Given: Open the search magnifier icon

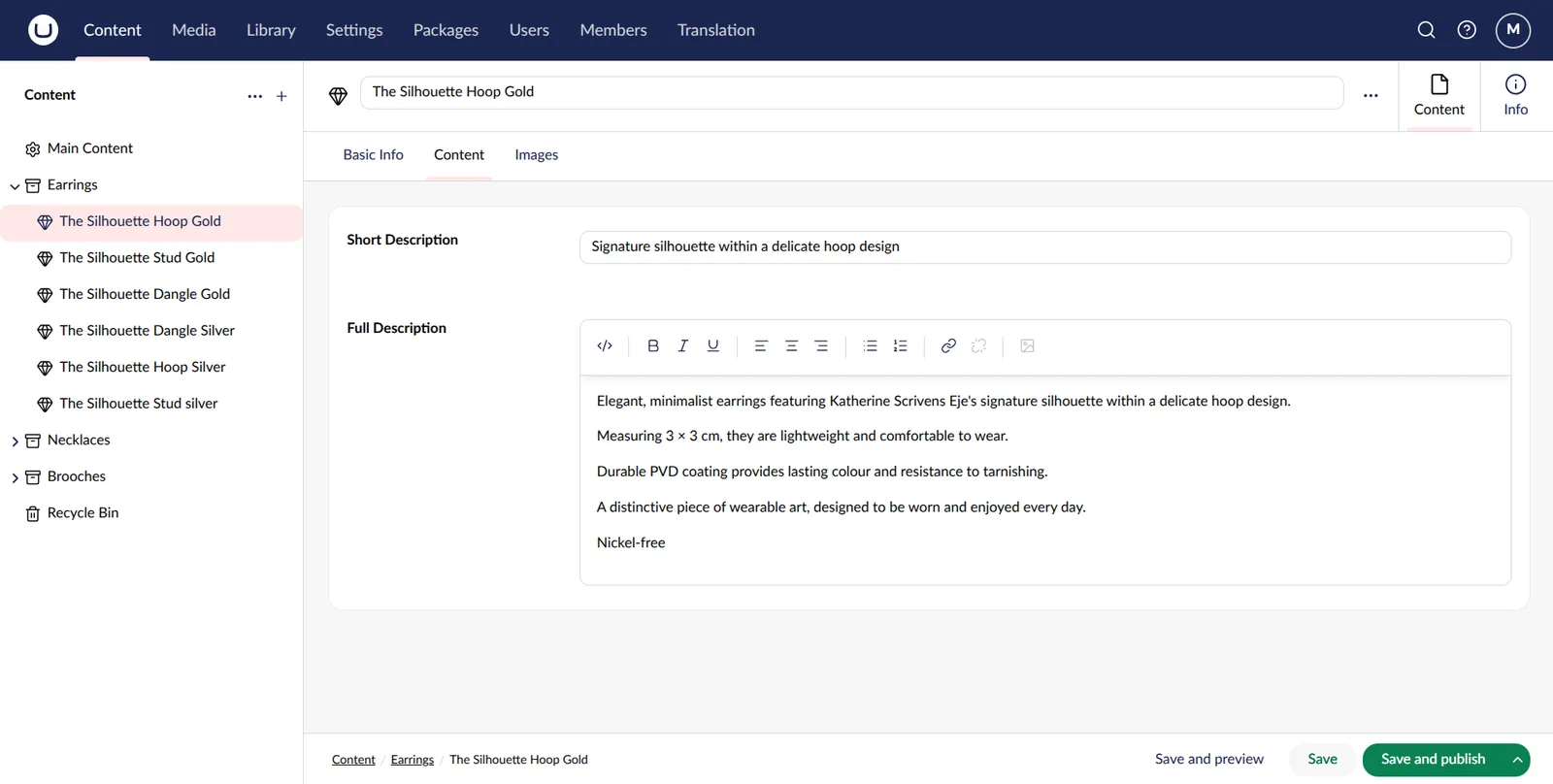Looking at the screenshot, I should [x=1426, y=30].
